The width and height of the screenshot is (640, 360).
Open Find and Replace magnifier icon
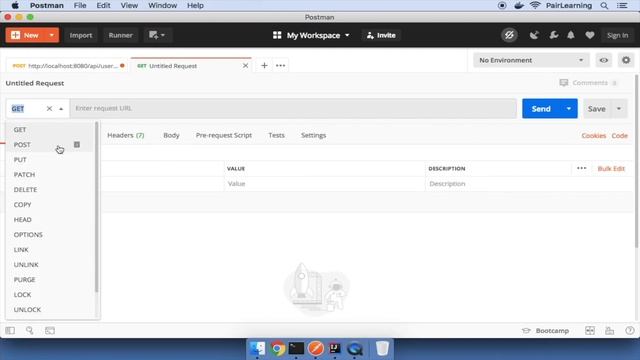click(30, 331)
